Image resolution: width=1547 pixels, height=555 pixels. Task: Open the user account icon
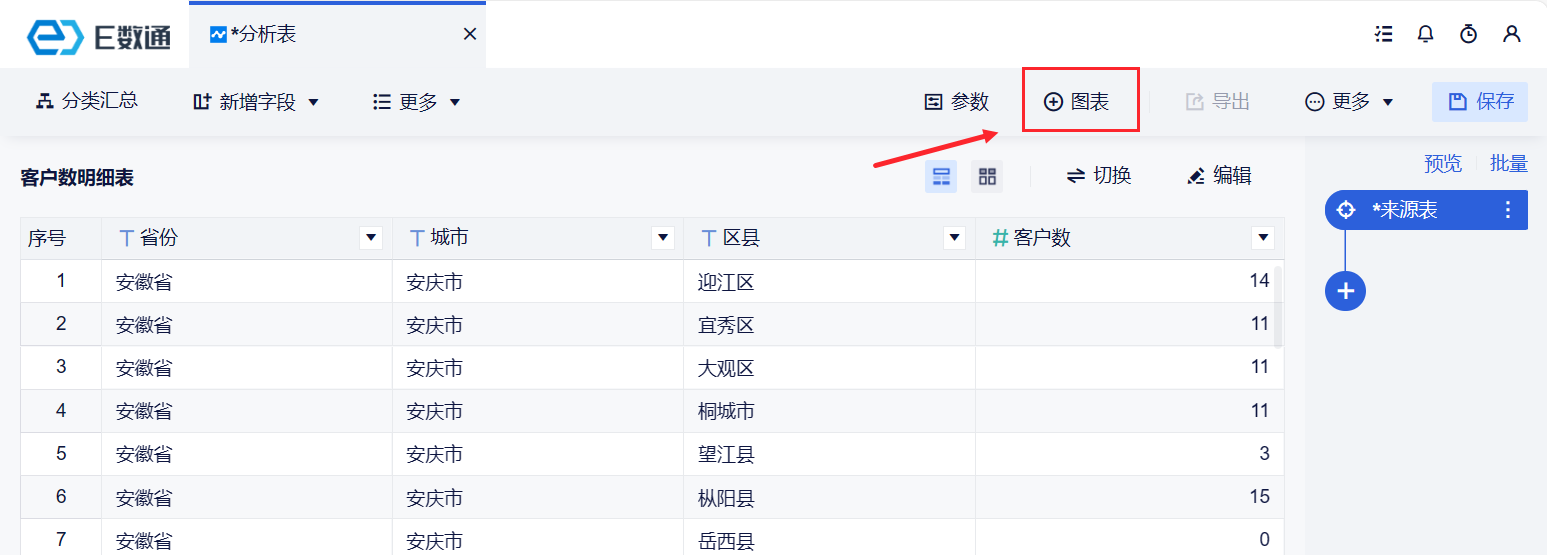1512,34
